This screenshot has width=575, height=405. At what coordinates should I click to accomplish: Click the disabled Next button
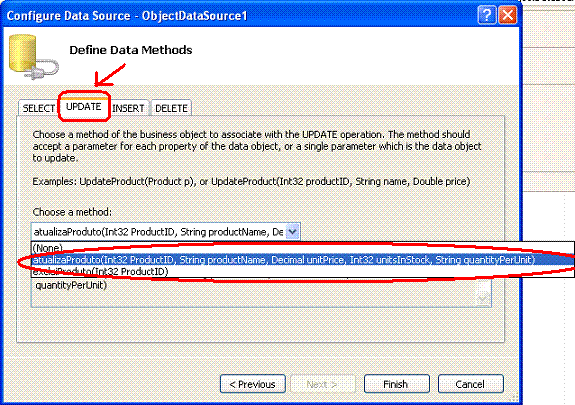pos(323,384)
